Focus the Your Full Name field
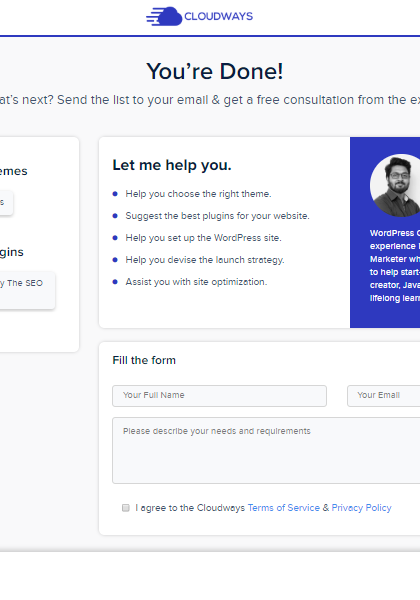 point(220,396)
